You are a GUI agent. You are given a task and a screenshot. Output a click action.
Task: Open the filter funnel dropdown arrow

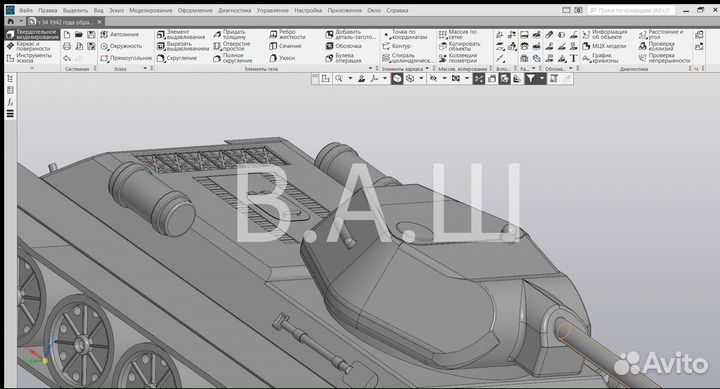coord(542,79)
